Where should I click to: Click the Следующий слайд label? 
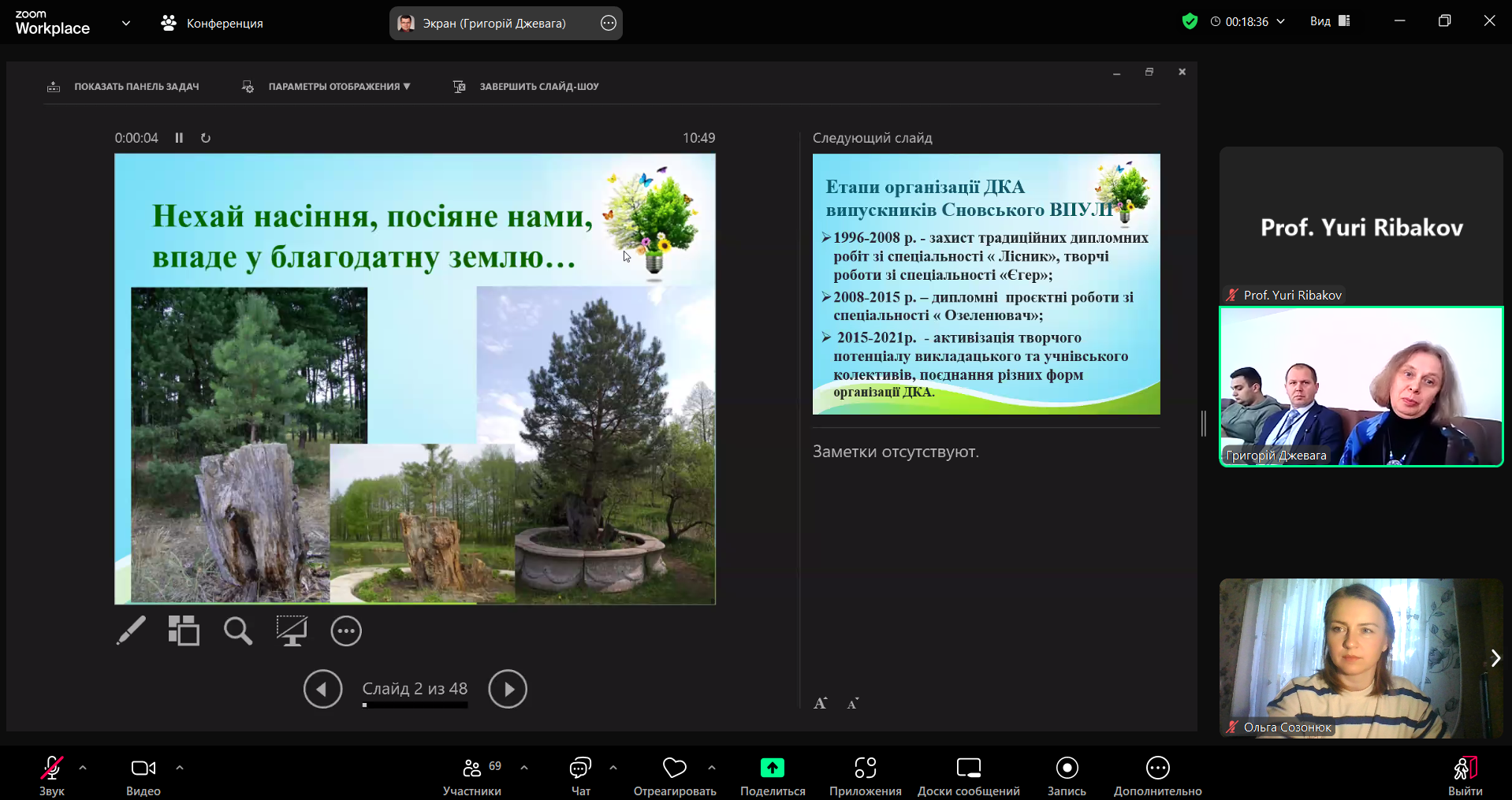tap(873, 138)
